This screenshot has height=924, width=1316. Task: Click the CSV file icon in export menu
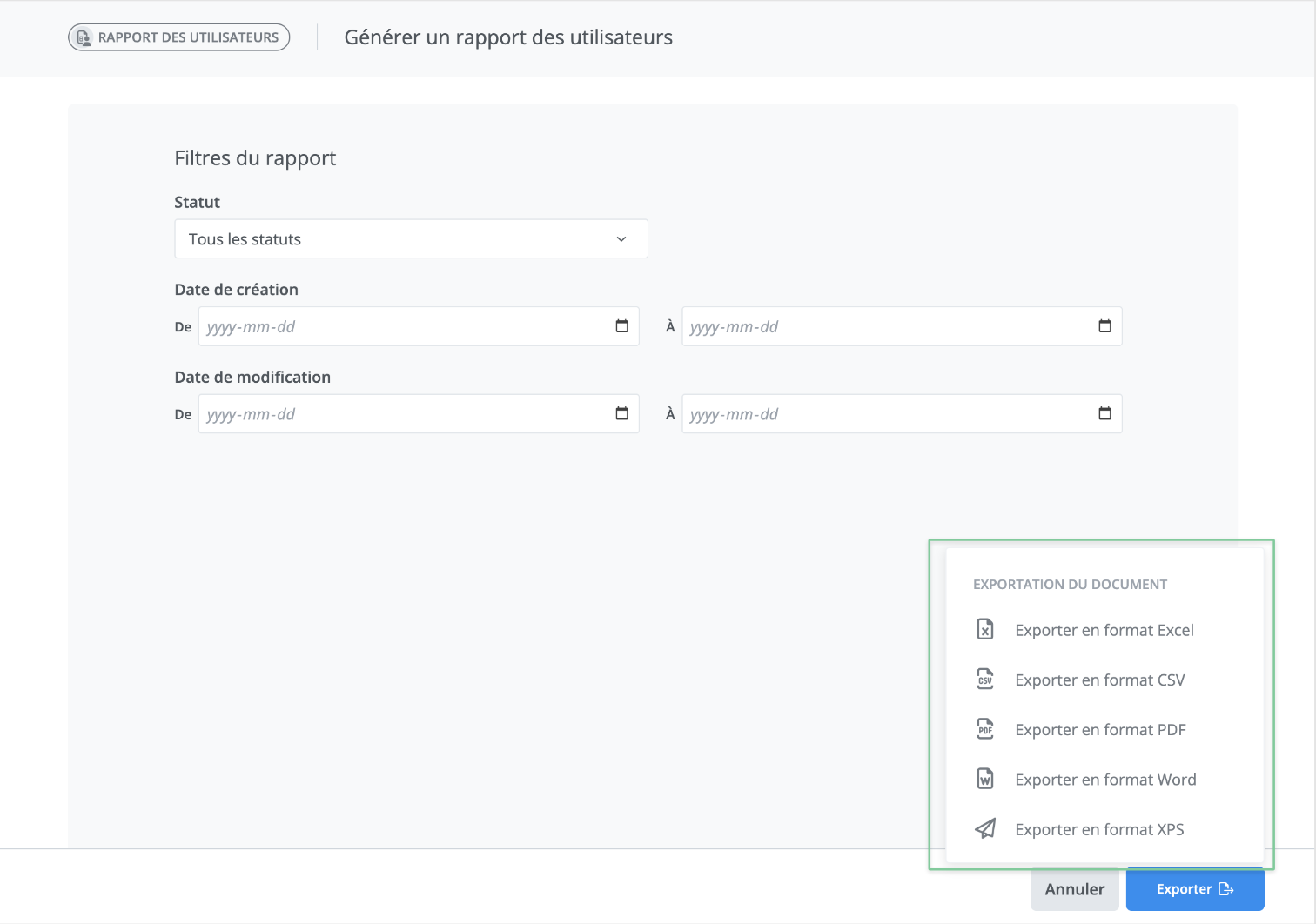pos(984,680)
